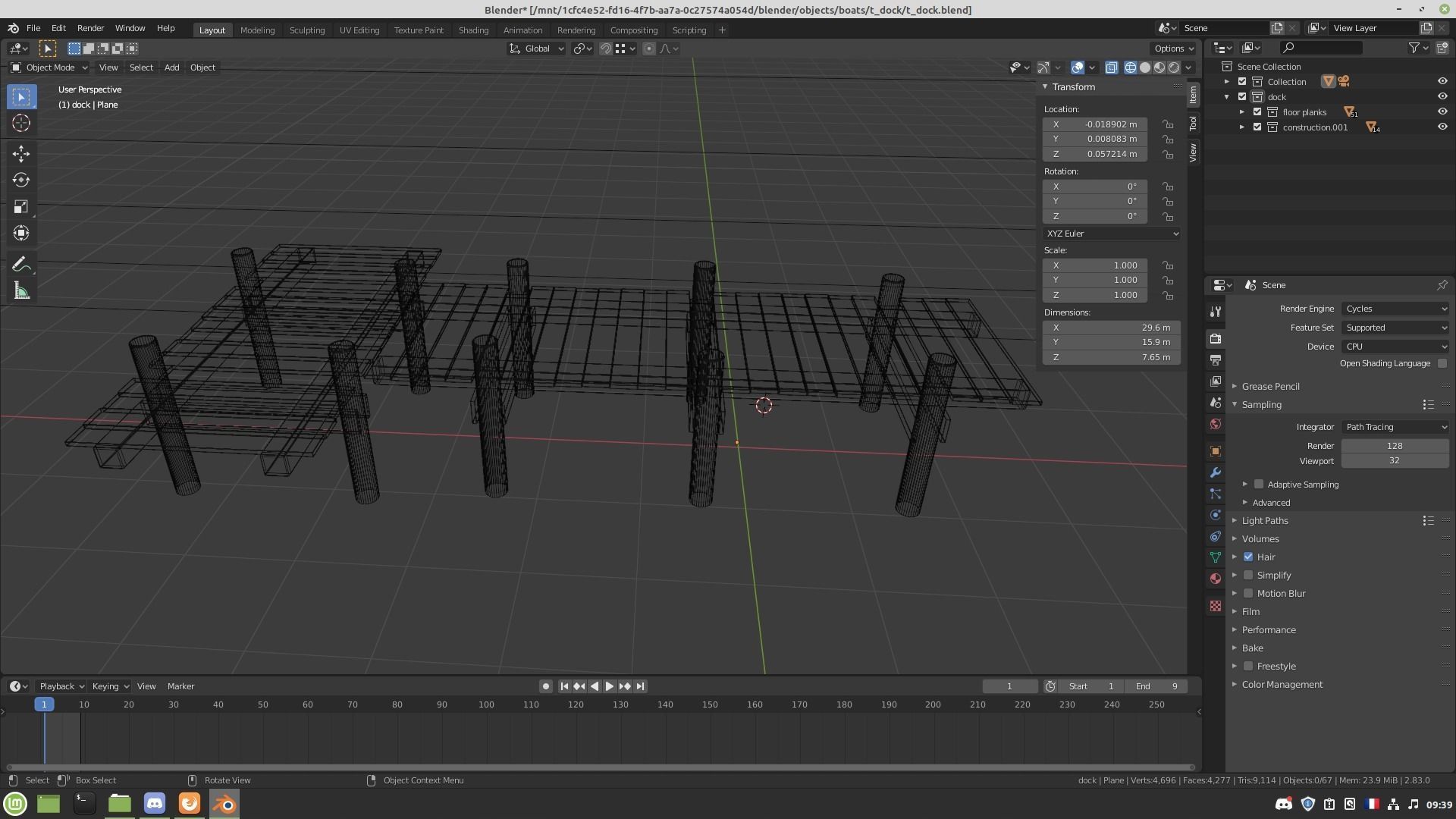Image resolution: width=1456 pixels, height=819 pixels.
Task: Play the animation forward
Action: (609, 686)
